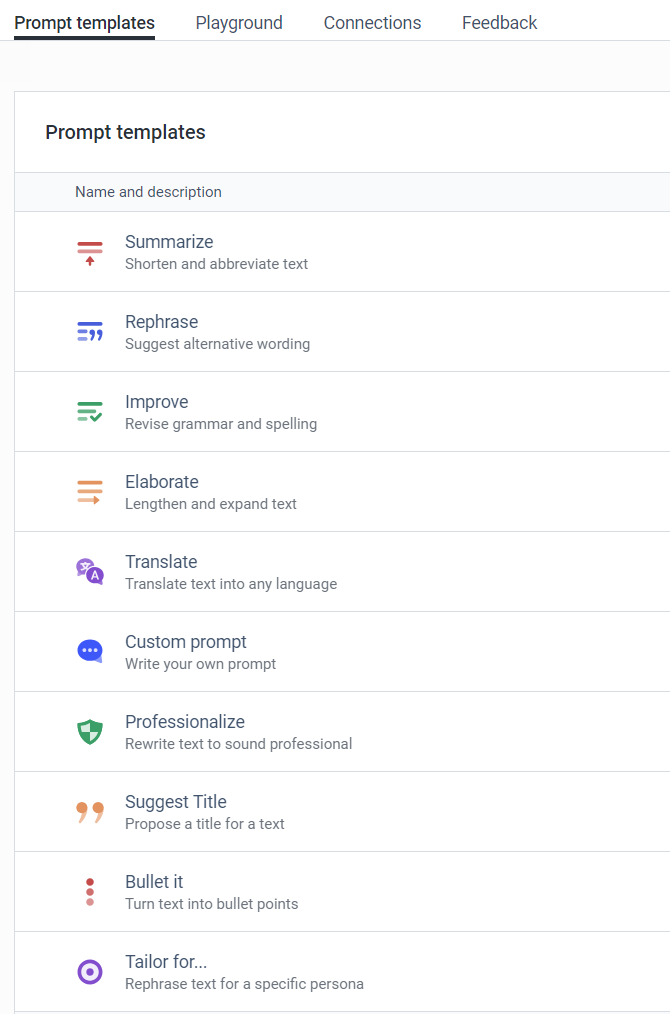Open the Summarize template name

point(169,242)
